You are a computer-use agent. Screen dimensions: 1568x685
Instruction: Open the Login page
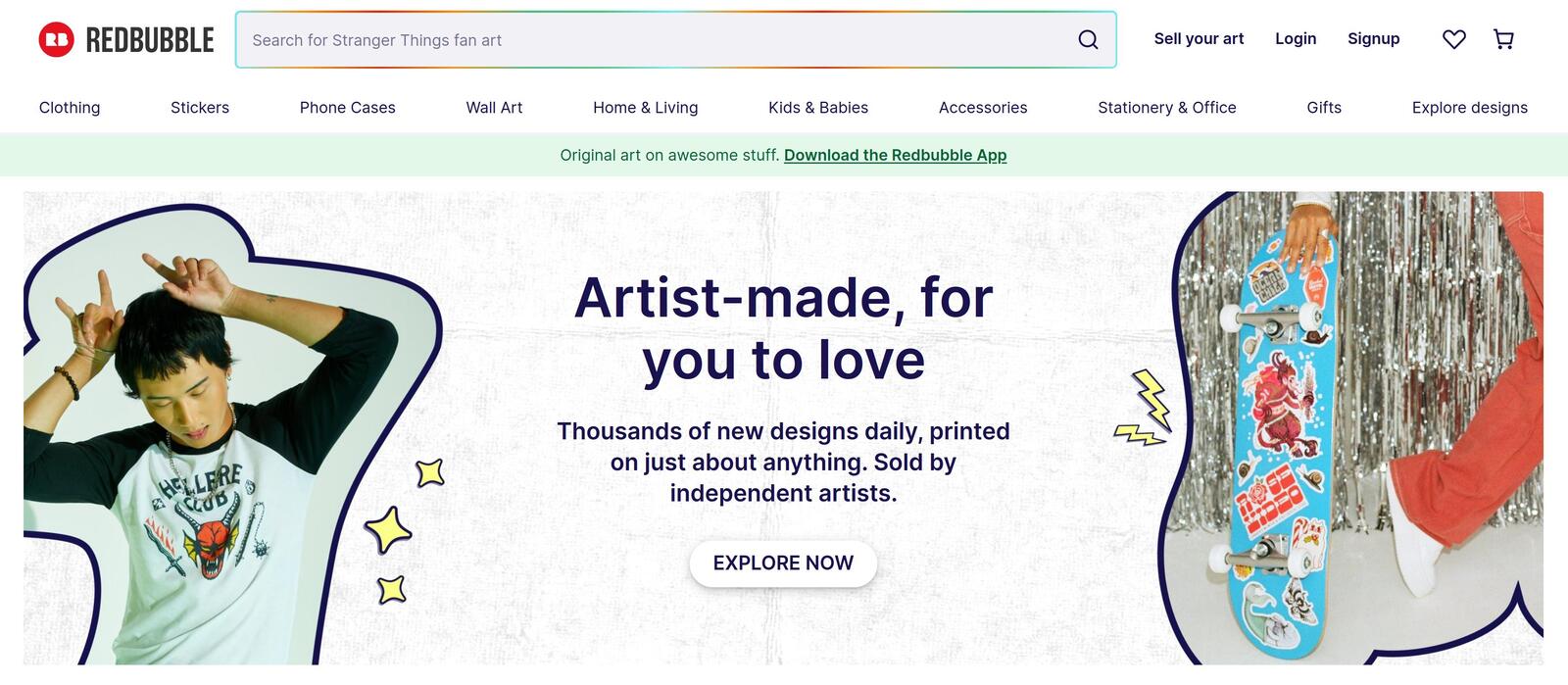tap(1296, 39)
